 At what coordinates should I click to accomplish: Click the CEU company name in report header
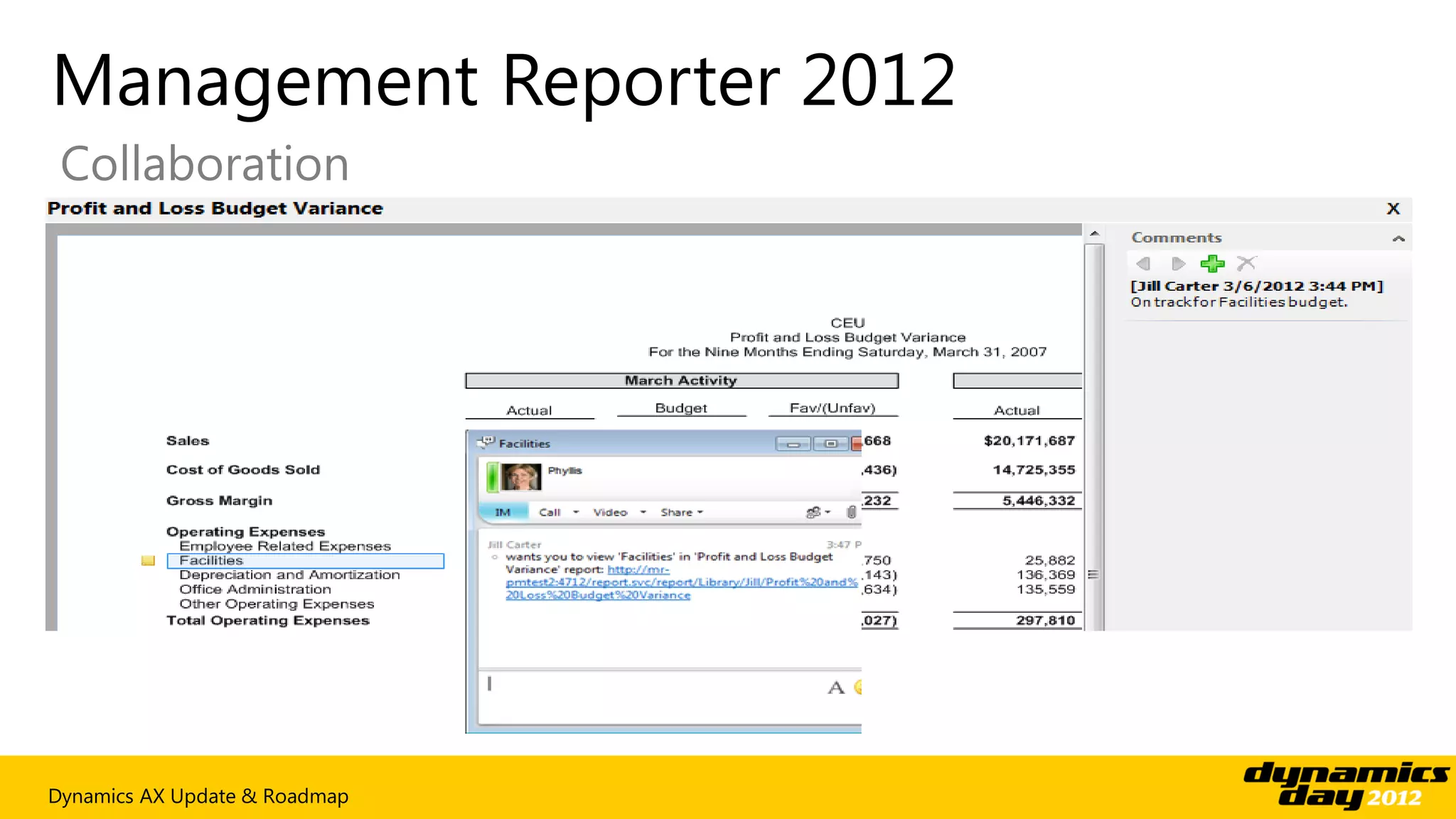click(x=847, y=323)
